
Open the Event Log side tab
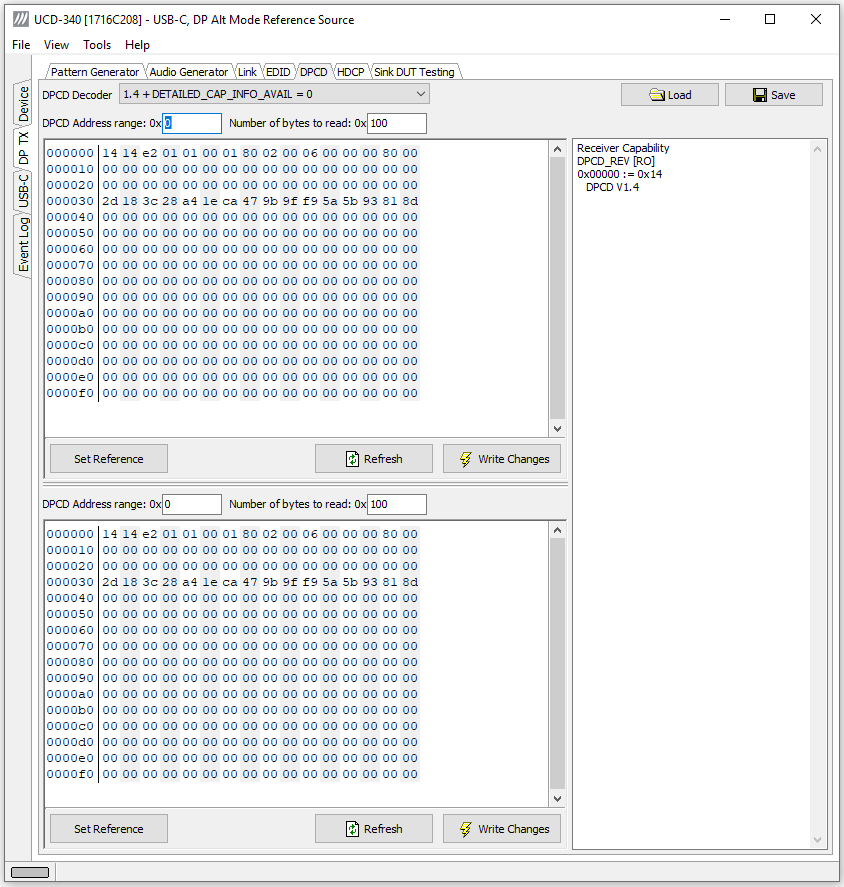23,245
